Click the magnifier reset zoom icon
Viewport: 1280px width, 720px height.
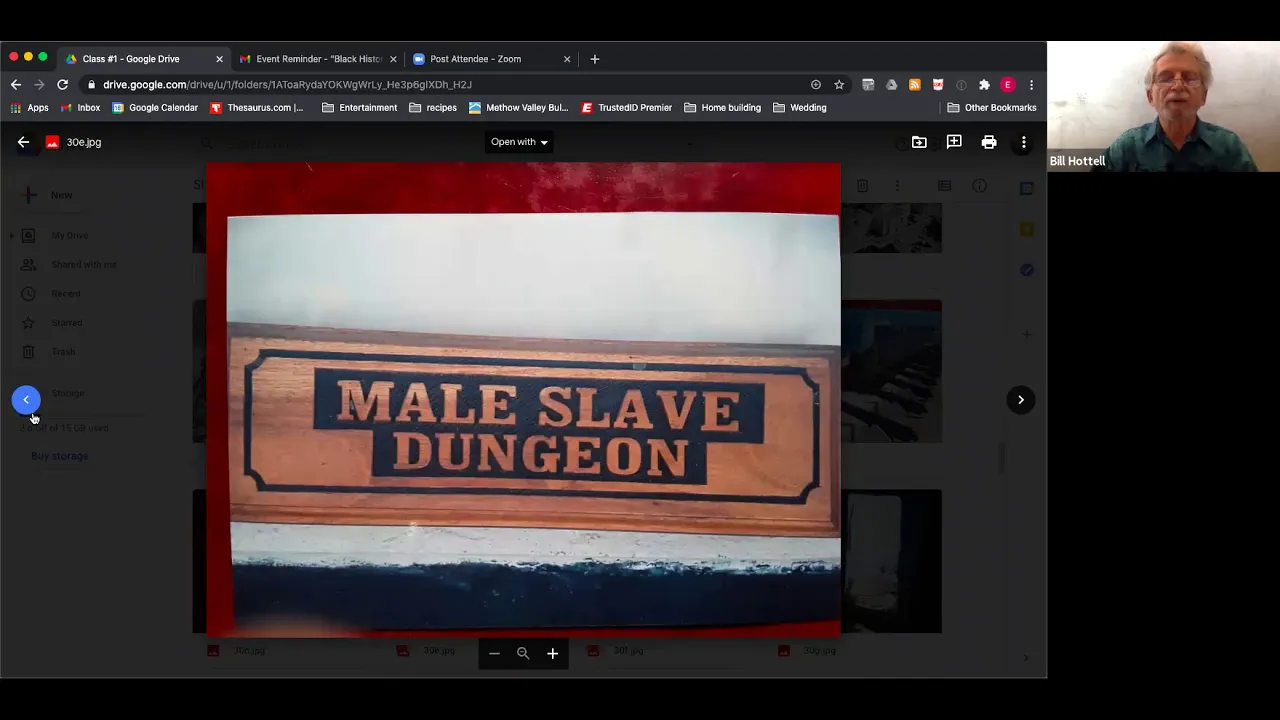(523, 653)
